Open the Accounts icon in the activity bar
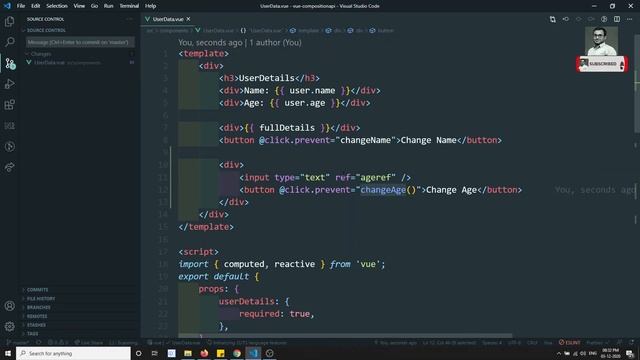This screenshot has width=640, height=360. (9, 306)
